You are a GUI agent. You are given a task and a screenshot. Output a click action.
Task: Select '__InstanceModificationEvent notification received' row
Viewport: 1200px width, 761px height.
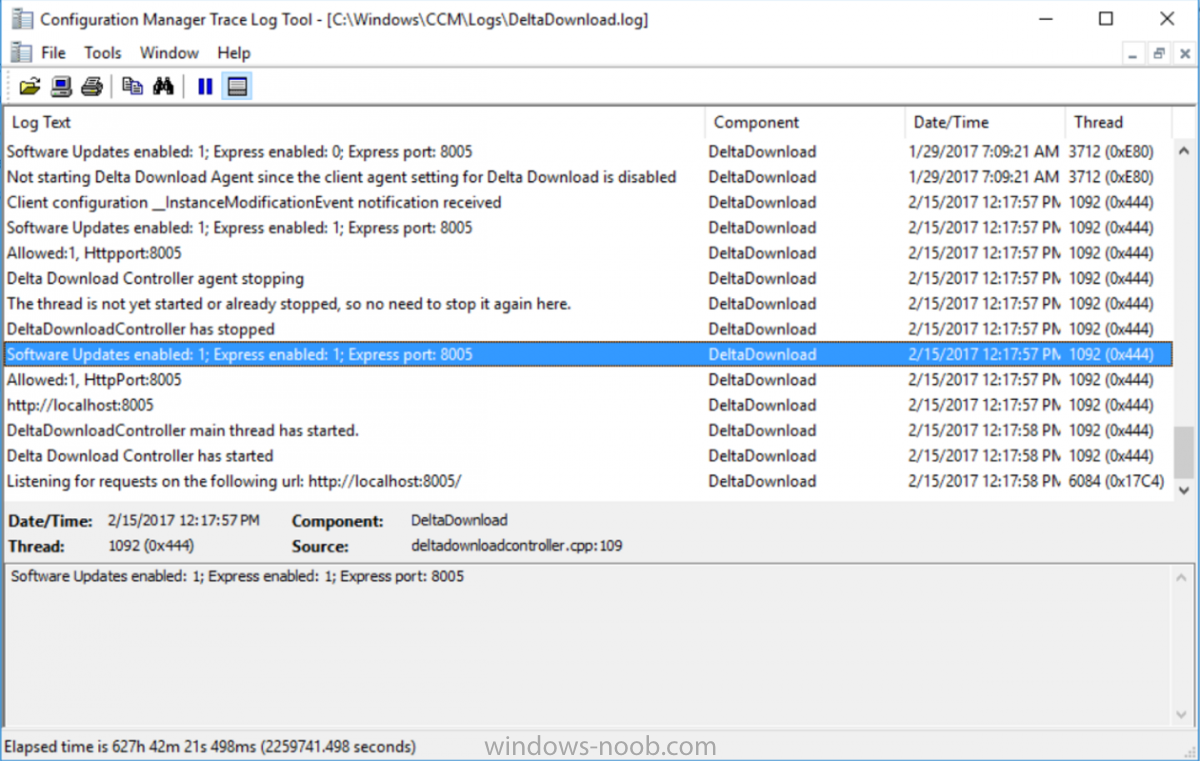pyautogui.click(x=588, y=202)
